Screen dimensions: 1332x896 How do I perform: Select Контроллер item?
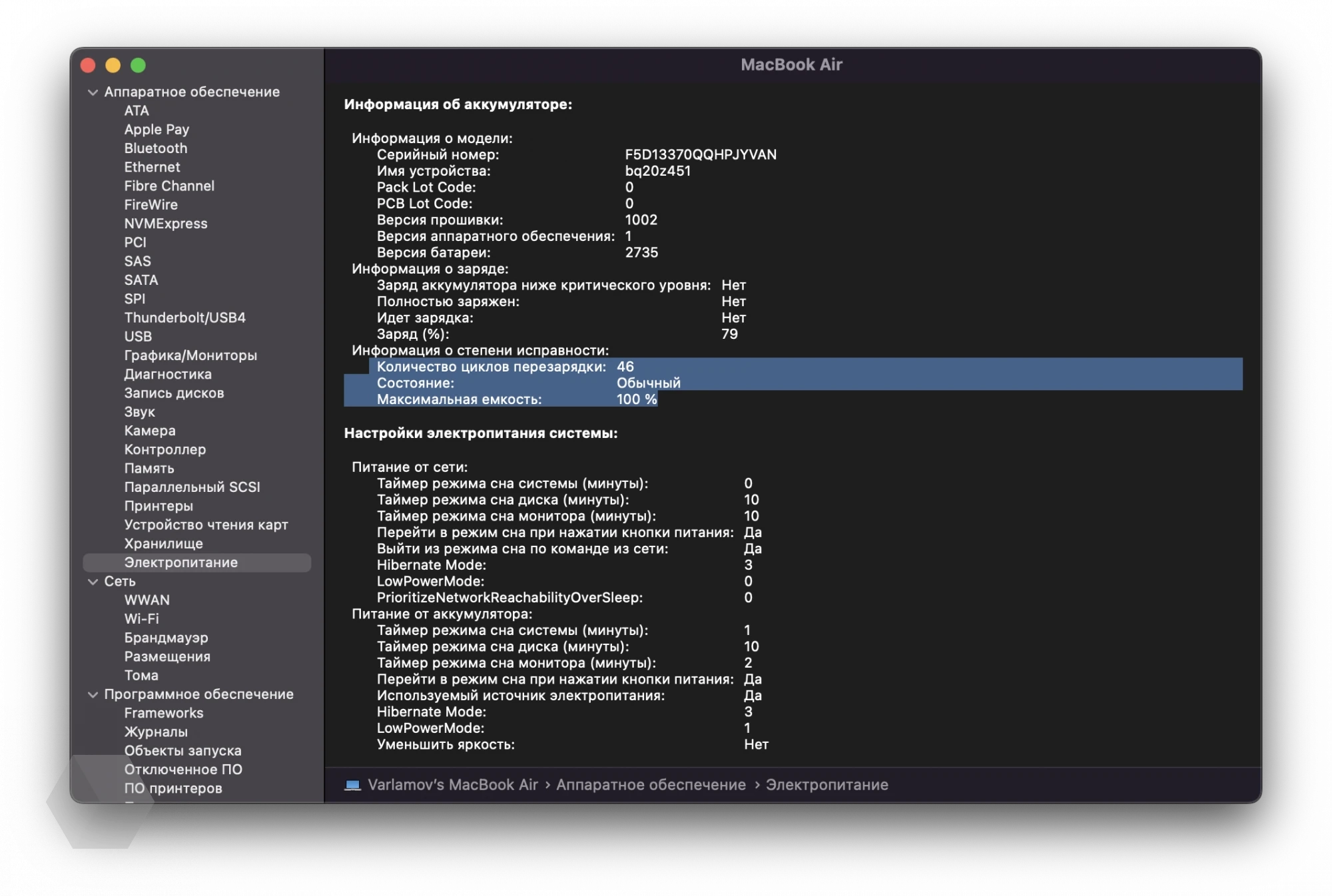pos(165,449)
